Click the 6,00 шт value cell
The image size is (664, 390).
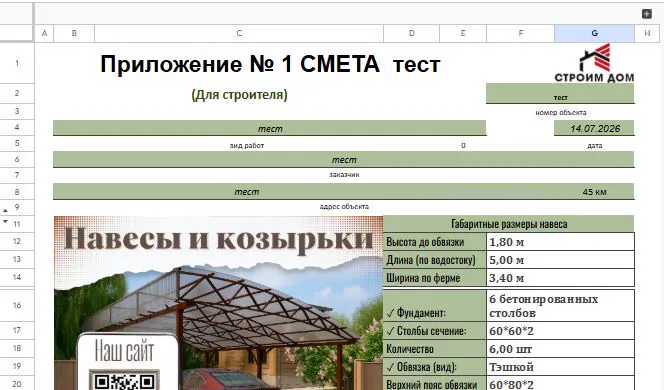pyautogui.click(x=560, y=349)
